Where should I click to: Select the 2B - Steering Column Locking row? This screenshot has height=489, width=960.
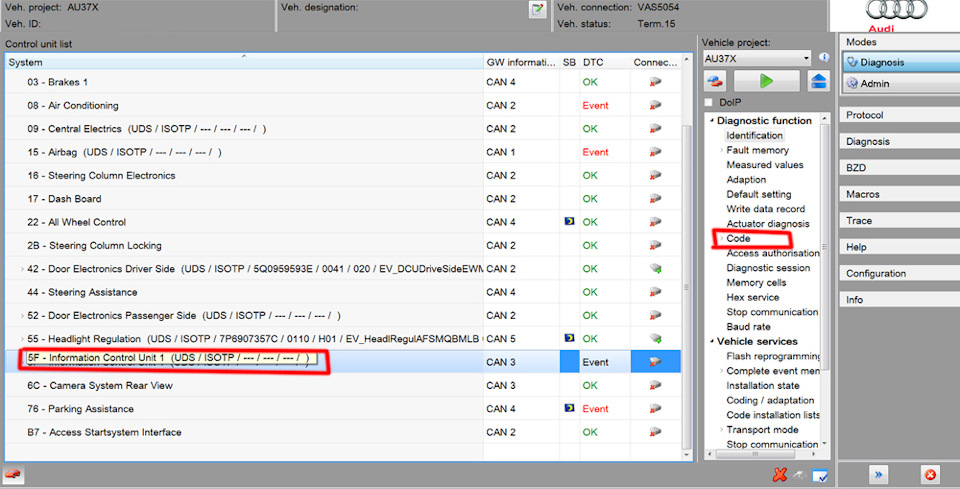point(343,245)
